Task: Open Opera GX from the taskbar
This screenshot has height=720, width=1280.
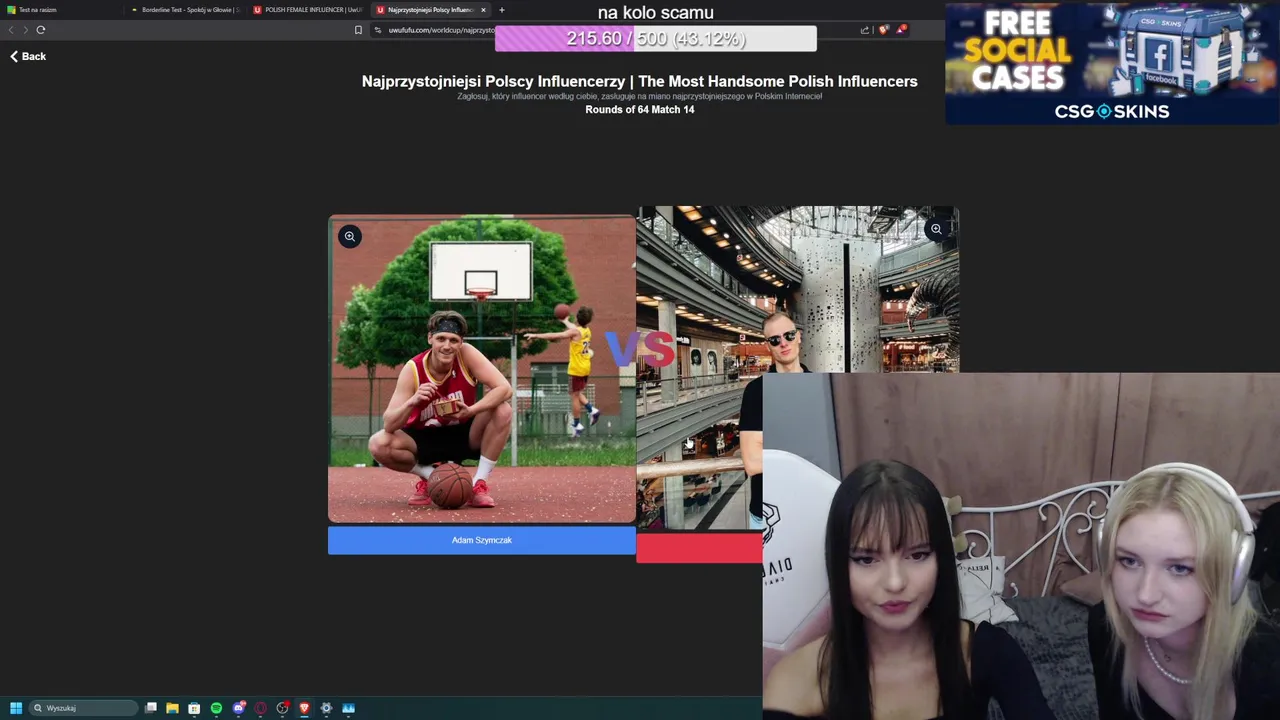Action: [x=260, y=708]
